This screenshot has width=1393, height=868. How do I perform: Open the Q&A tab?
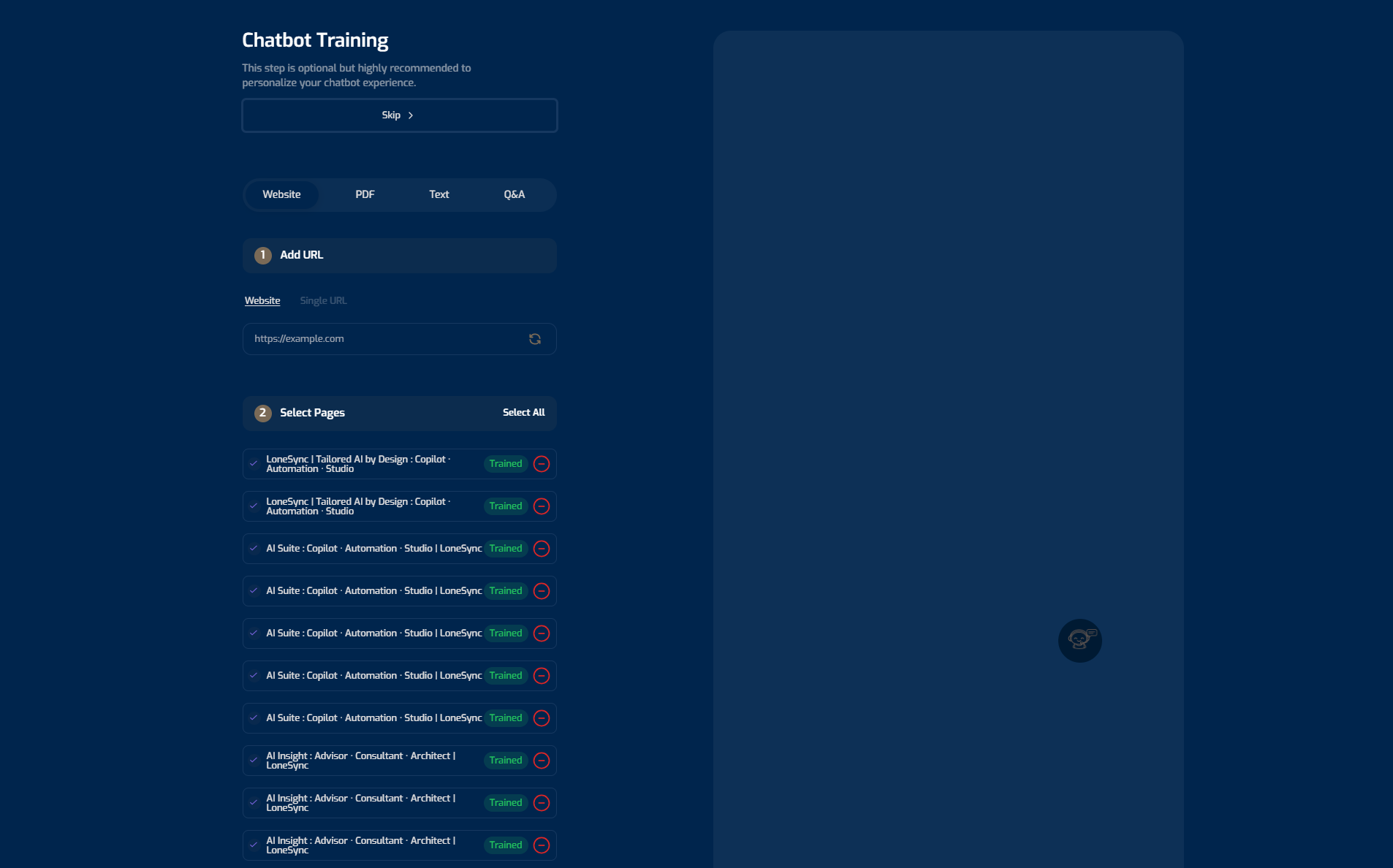coord(514,195)
